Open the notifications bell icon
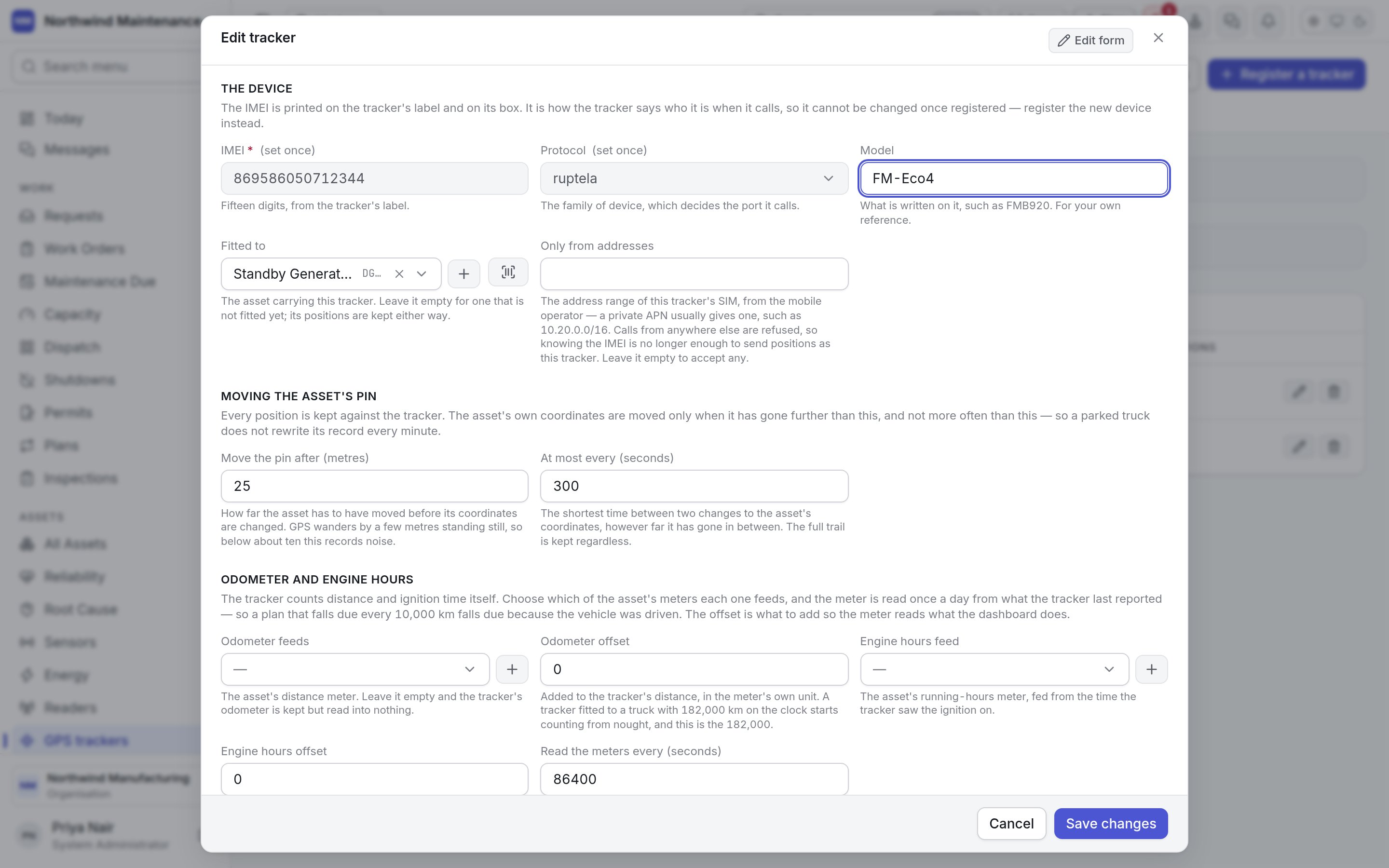Screen dimensions: 1389x868 1268,22
